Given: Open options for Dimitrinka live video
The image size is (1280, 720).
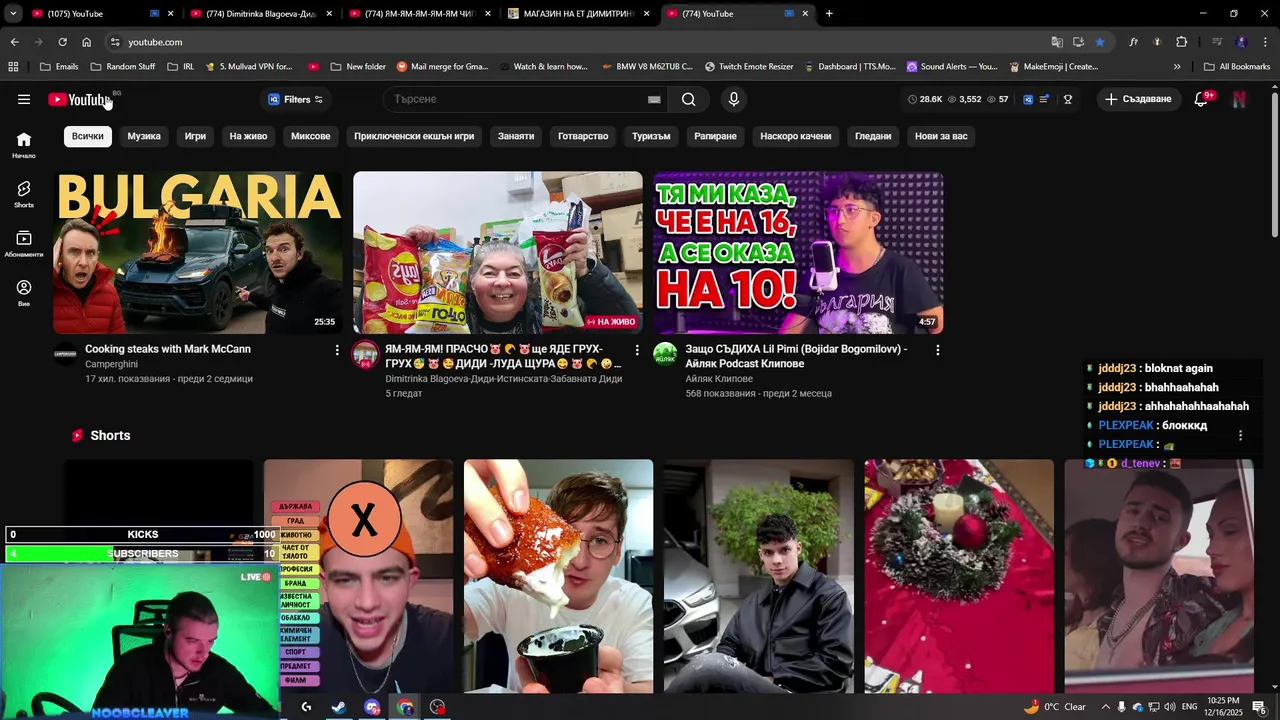Looking at the screenshot, I should 637,350.
